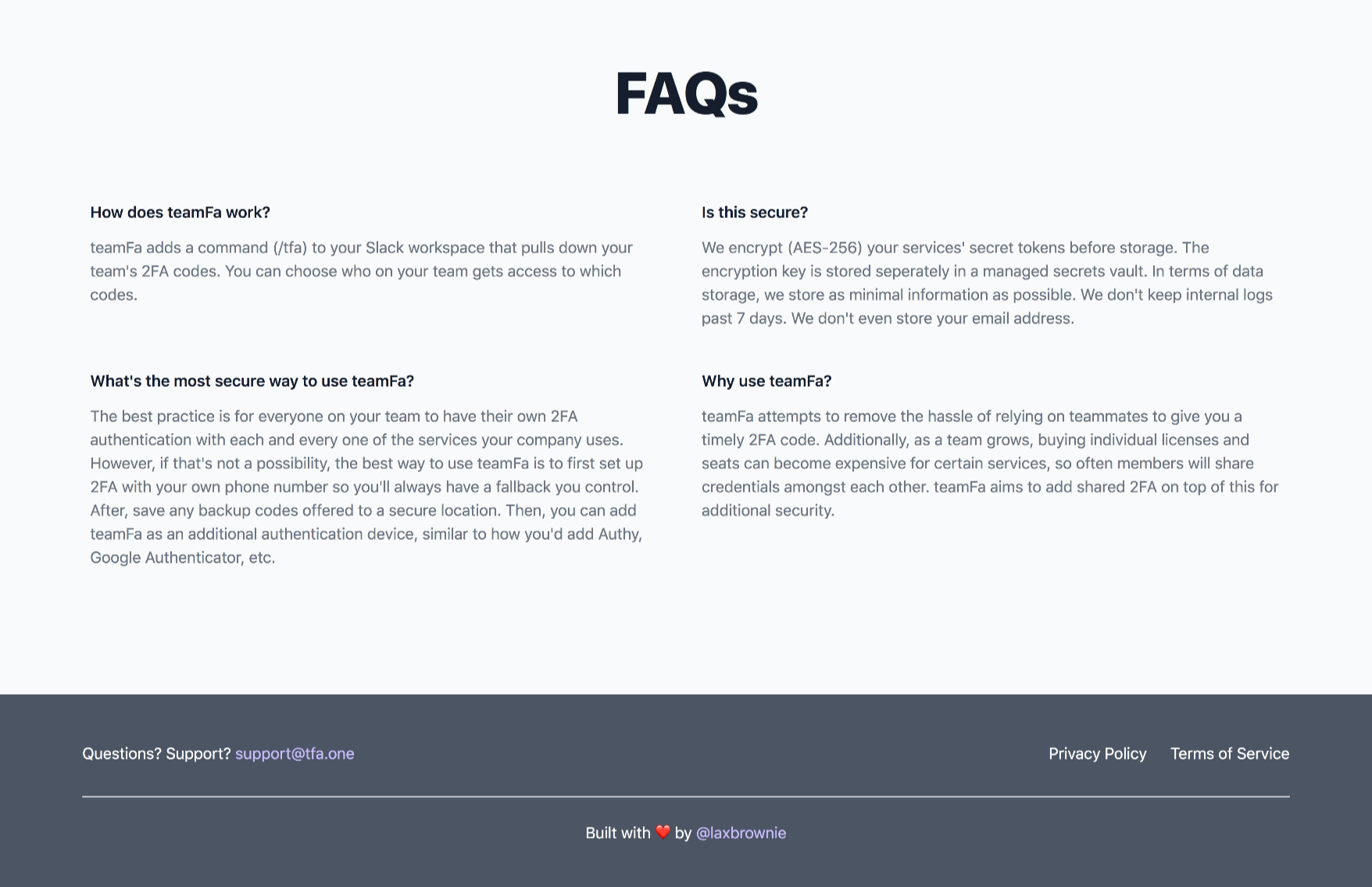Open the Privacy Policy page
The height and width of the screenshot is (887, 1372).
(1097, 753)
